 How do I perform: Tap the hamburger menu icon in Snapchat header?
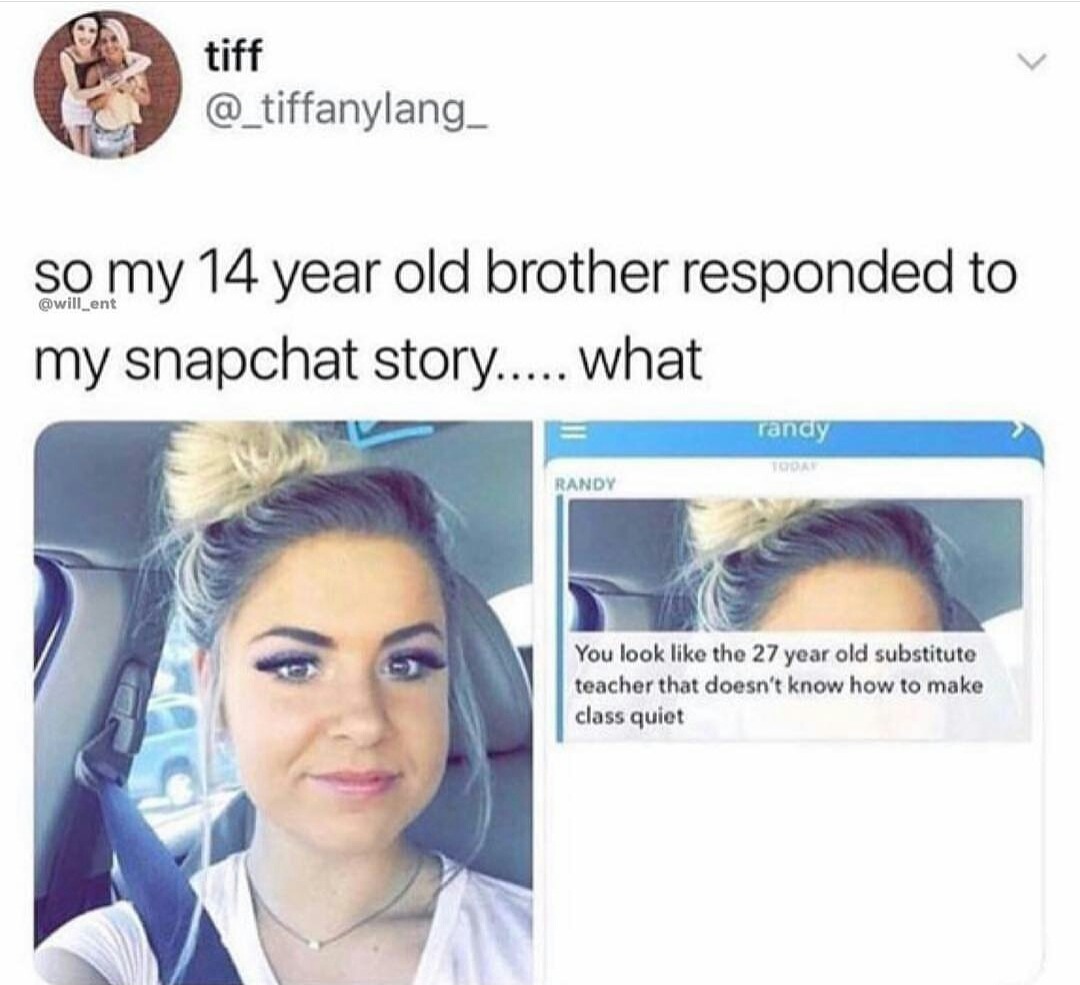571,433
